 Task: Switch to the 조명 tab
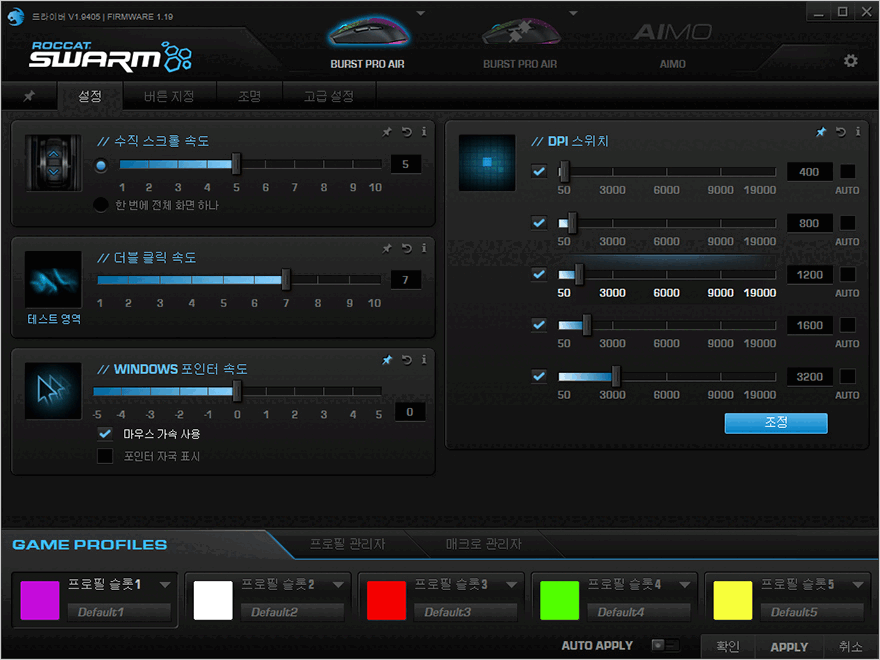[x=250, y=96]
